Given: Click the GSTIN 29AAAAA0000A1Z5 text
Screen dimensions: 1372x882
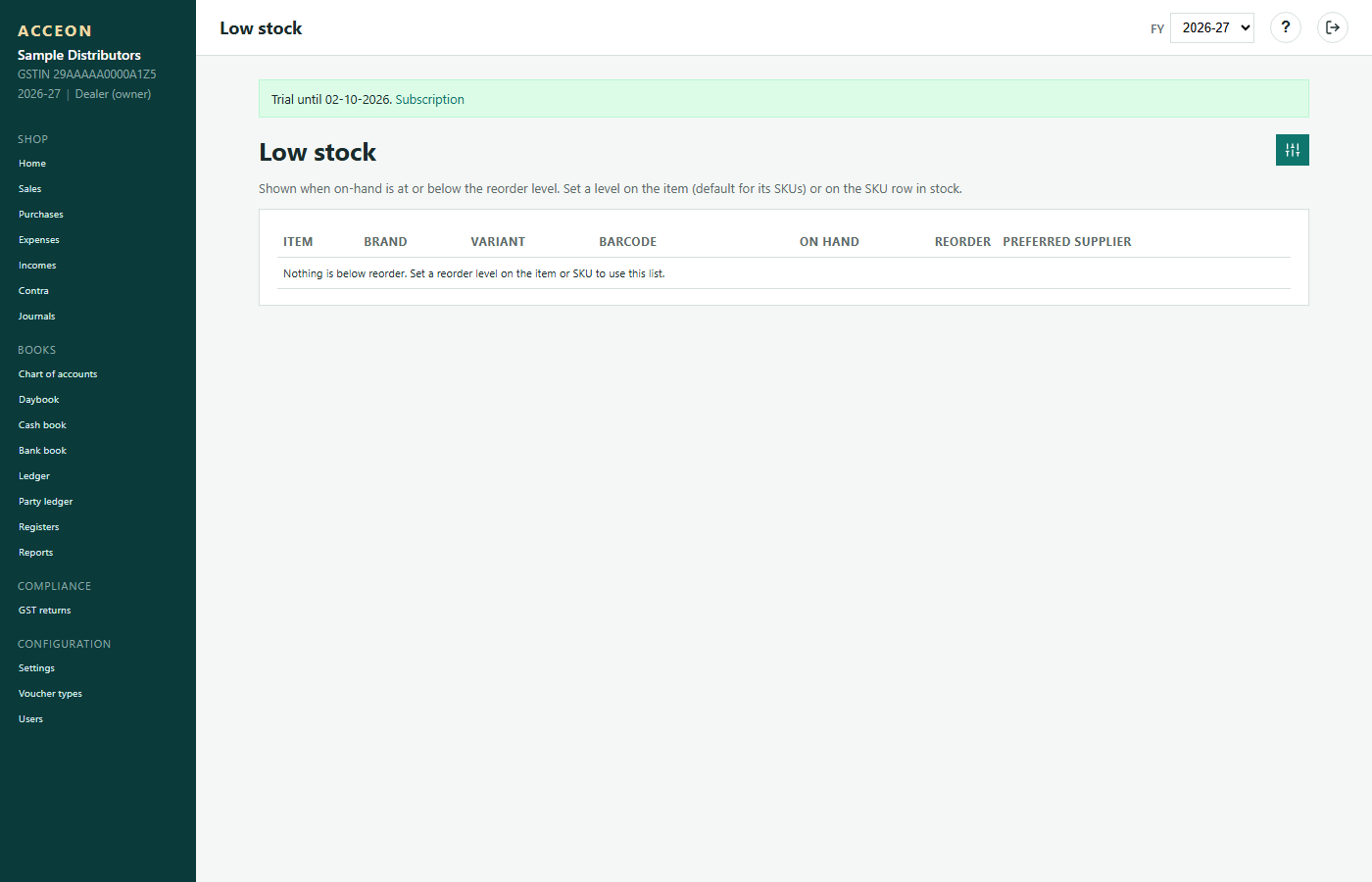Looking at the screenshot, I should 87,74.
